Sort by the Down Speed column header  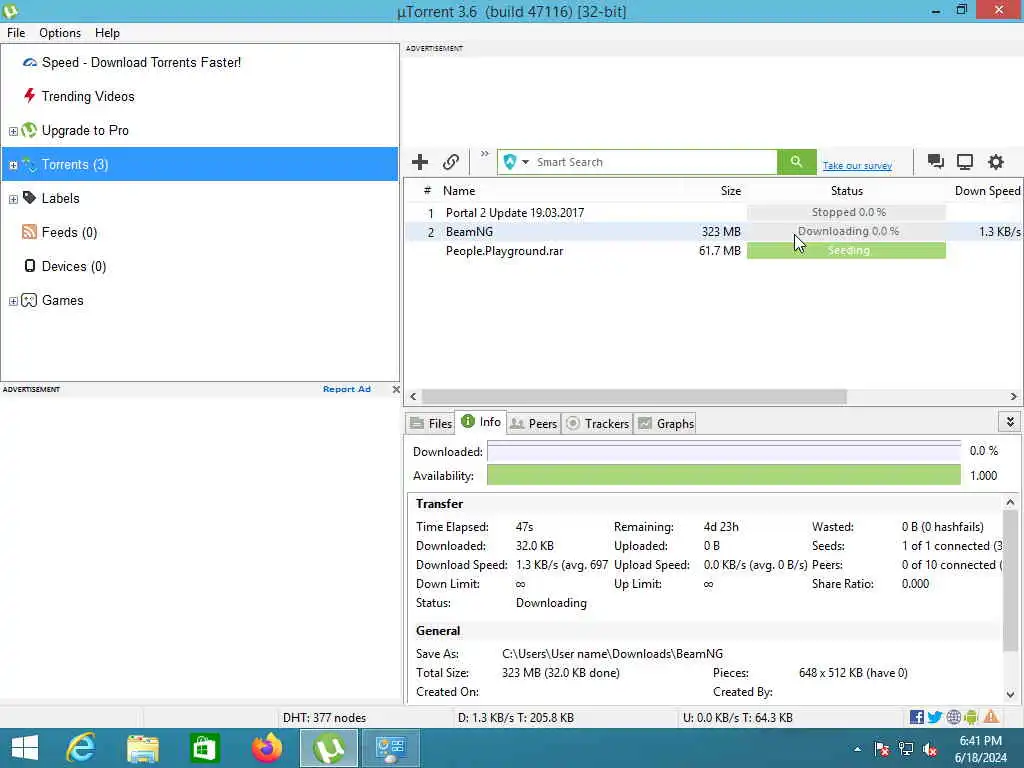(987, 191)
